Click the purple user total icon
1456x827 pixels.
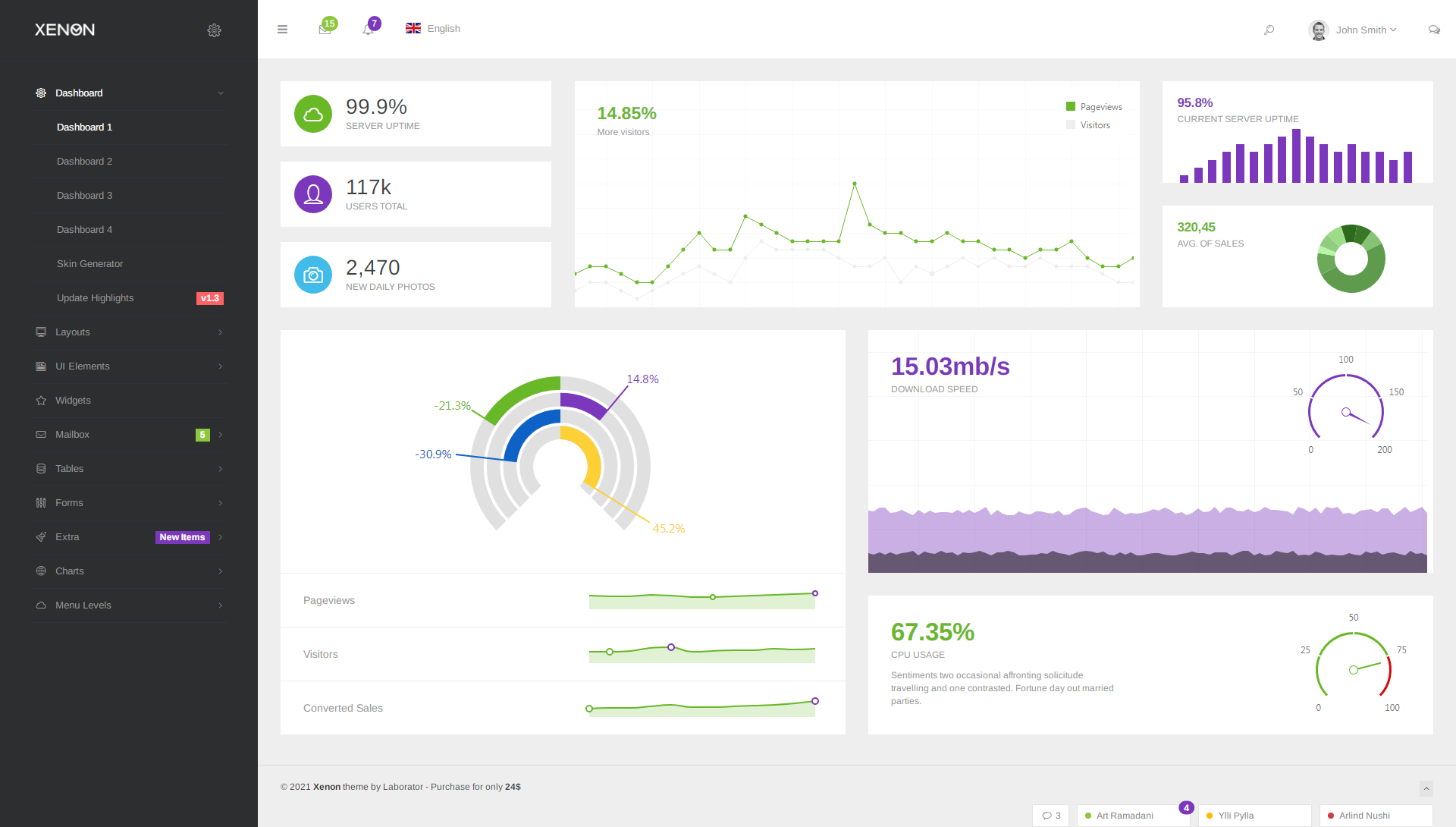tap(313, 194)
